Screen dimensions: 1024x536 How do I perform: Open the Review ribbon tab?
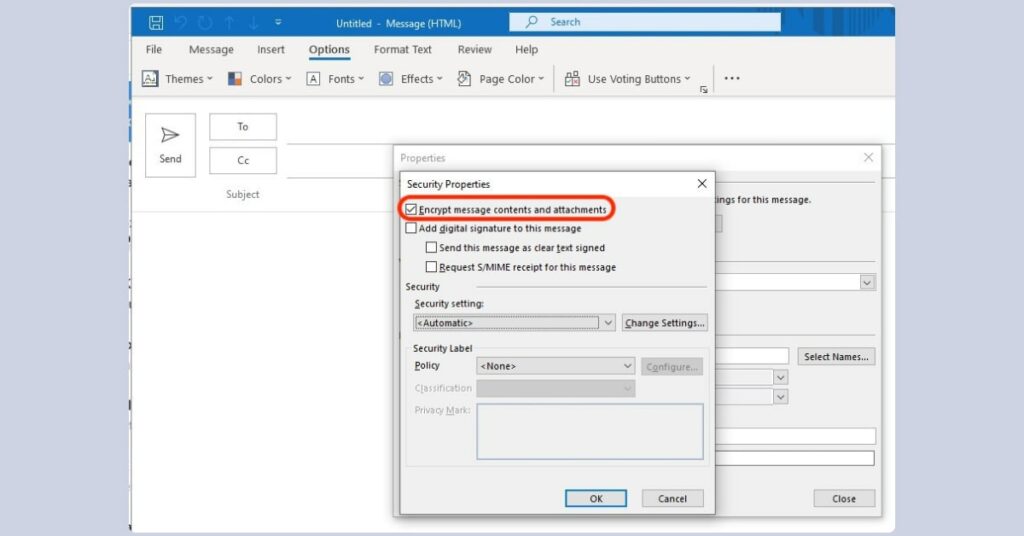(474, 50)
